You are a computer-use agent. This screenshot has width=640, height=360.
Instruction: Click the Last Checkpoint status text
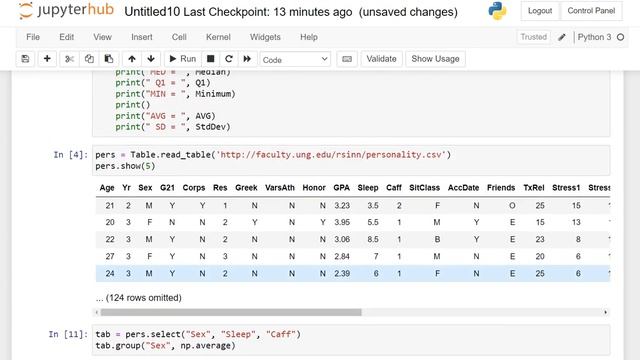coord(268,12)
